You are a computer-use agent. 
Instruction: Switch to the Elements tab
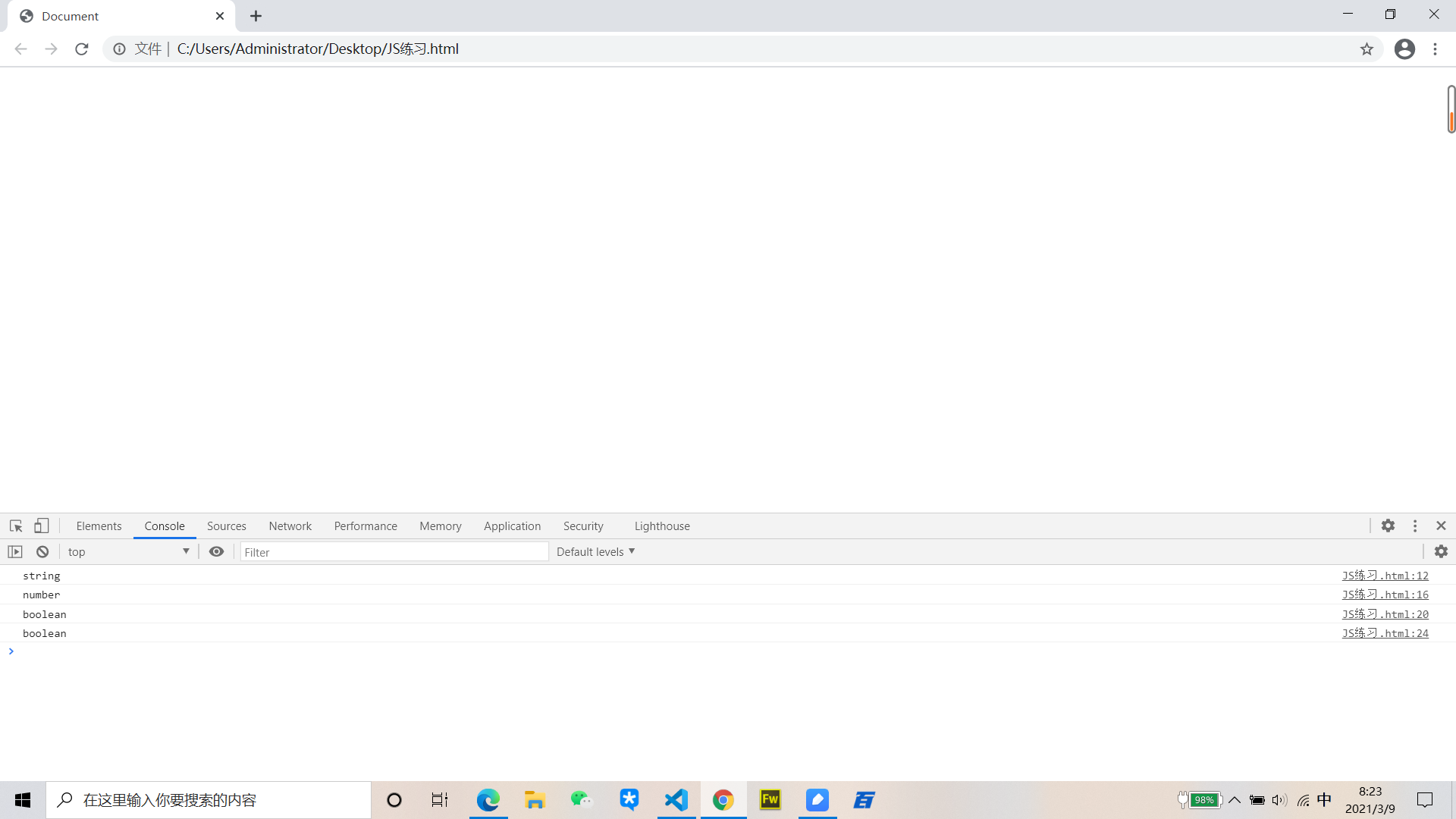coord(99,526)
